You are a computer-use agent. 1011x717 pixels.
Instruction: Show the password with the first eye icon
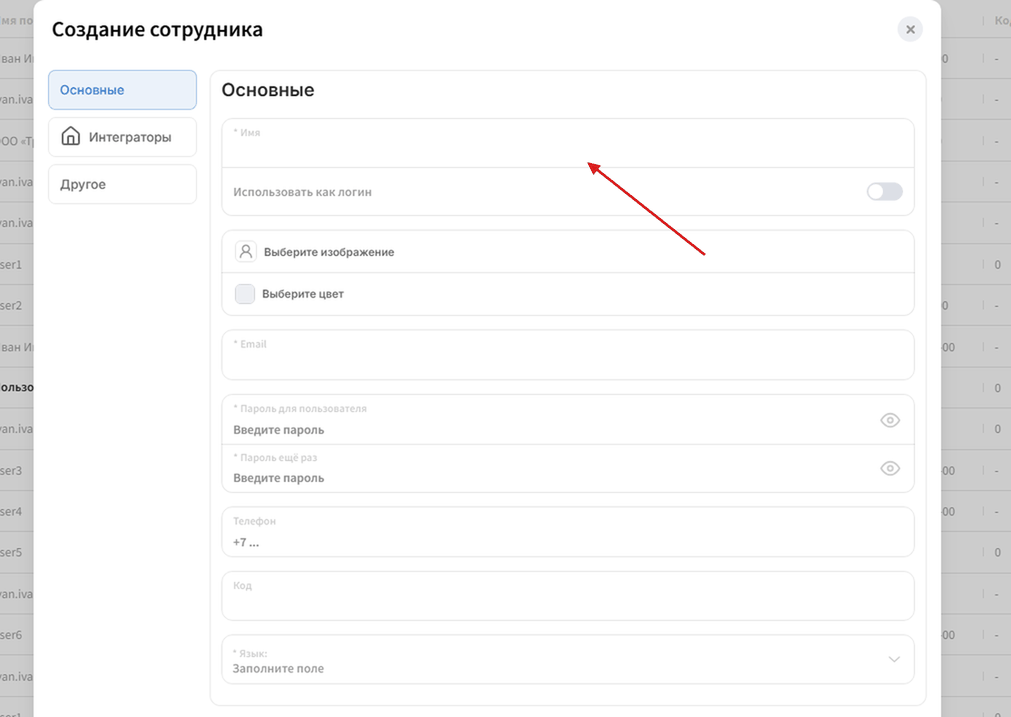tap(890, 420)
